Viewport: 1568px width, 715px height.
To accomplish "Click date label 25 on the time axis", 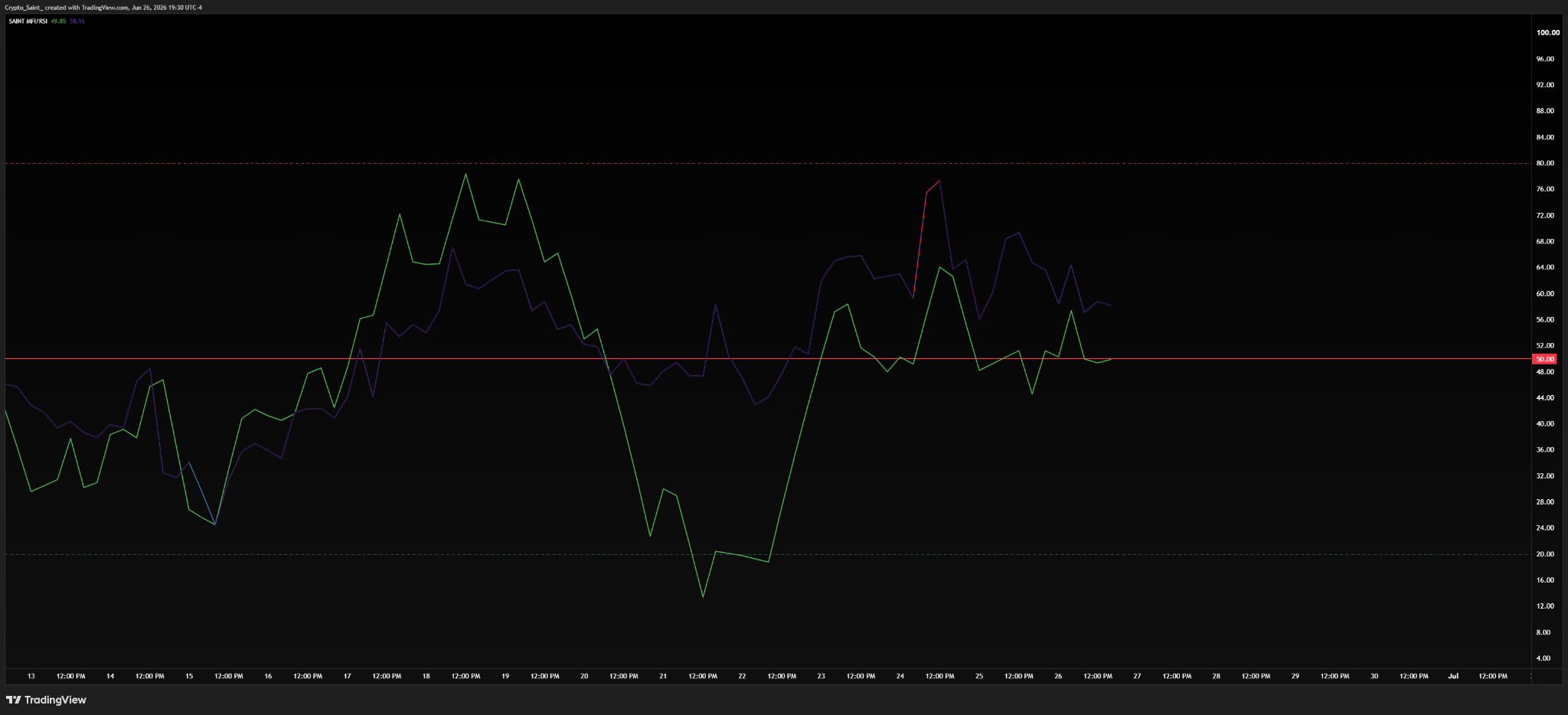I will (979, 677).
